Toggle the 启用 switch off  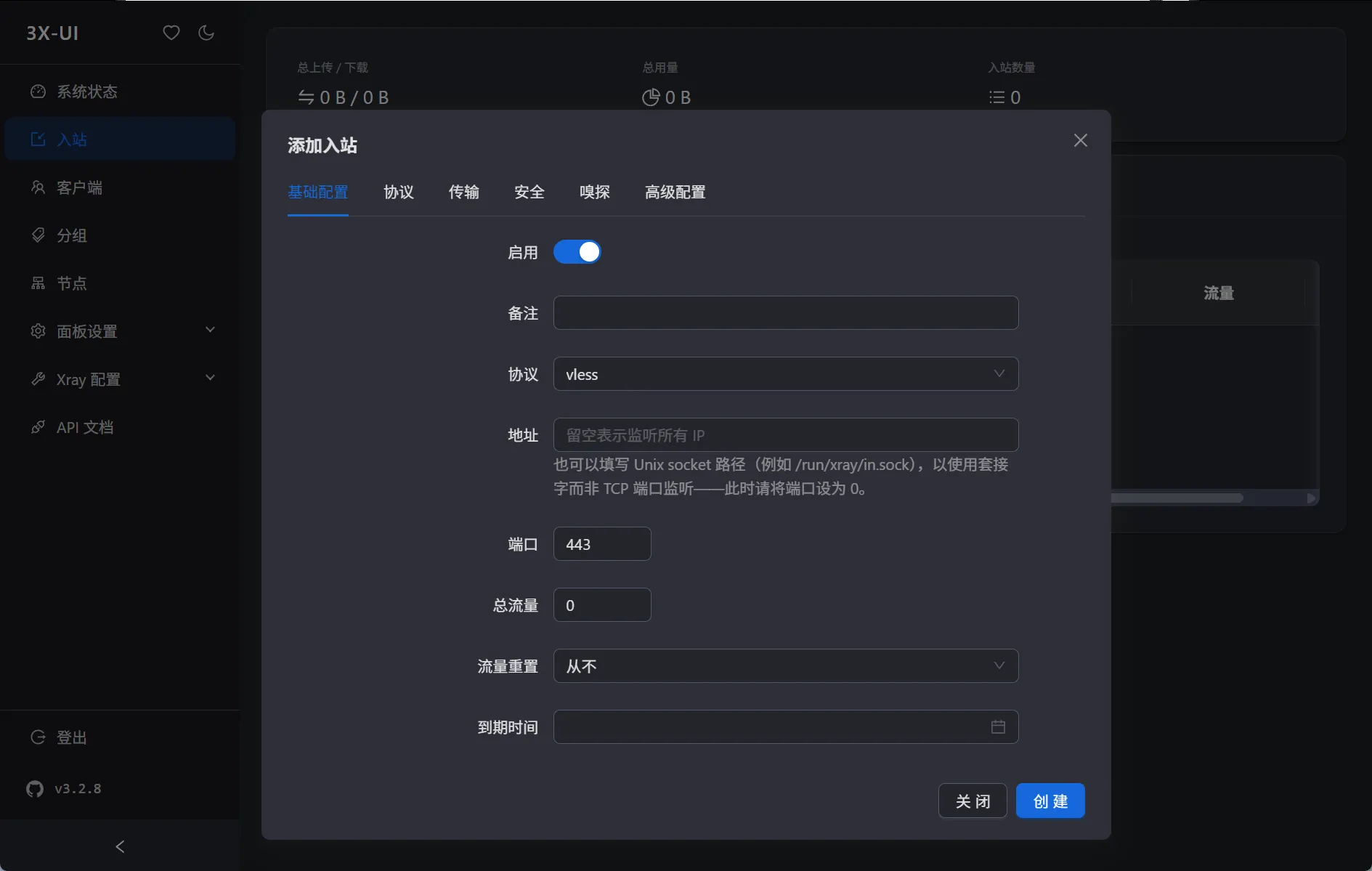coord(577,252)
